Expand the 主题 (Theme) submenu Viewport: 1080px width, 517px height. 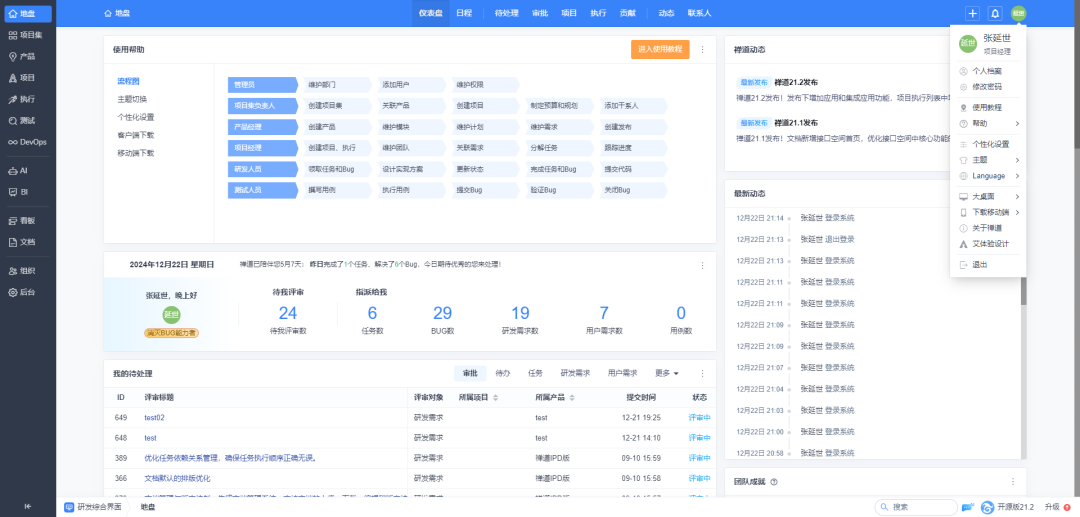click(988, 160)
